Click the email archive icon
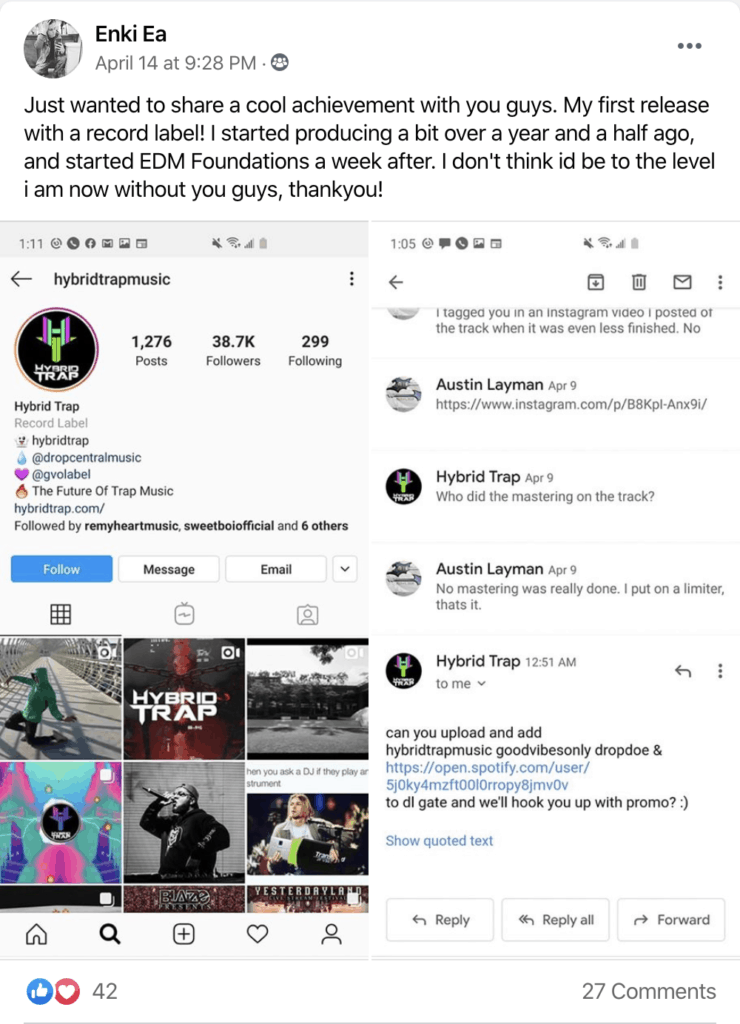The image size is (740, 1024). 596,281
